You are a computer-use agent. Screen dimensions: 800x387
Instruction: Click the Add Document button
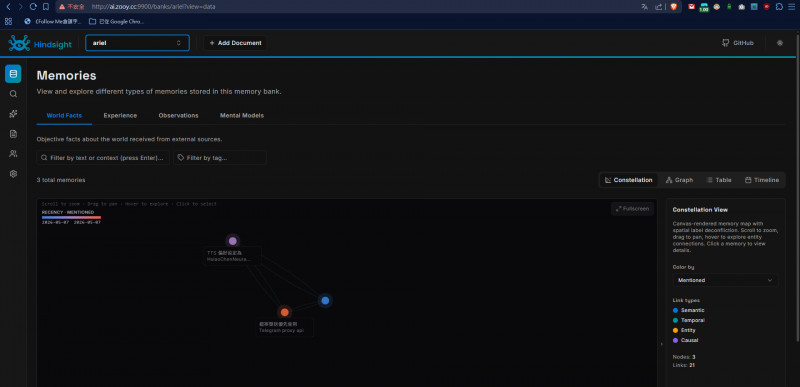pos(235,43)
